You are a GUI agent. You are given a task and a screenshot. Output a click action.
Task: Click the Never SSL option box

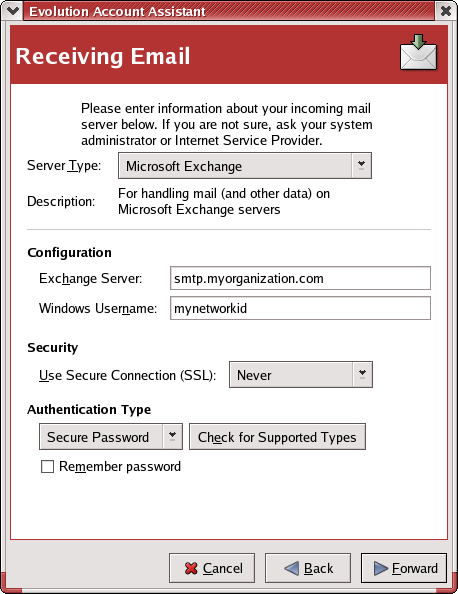pos(301,374)
